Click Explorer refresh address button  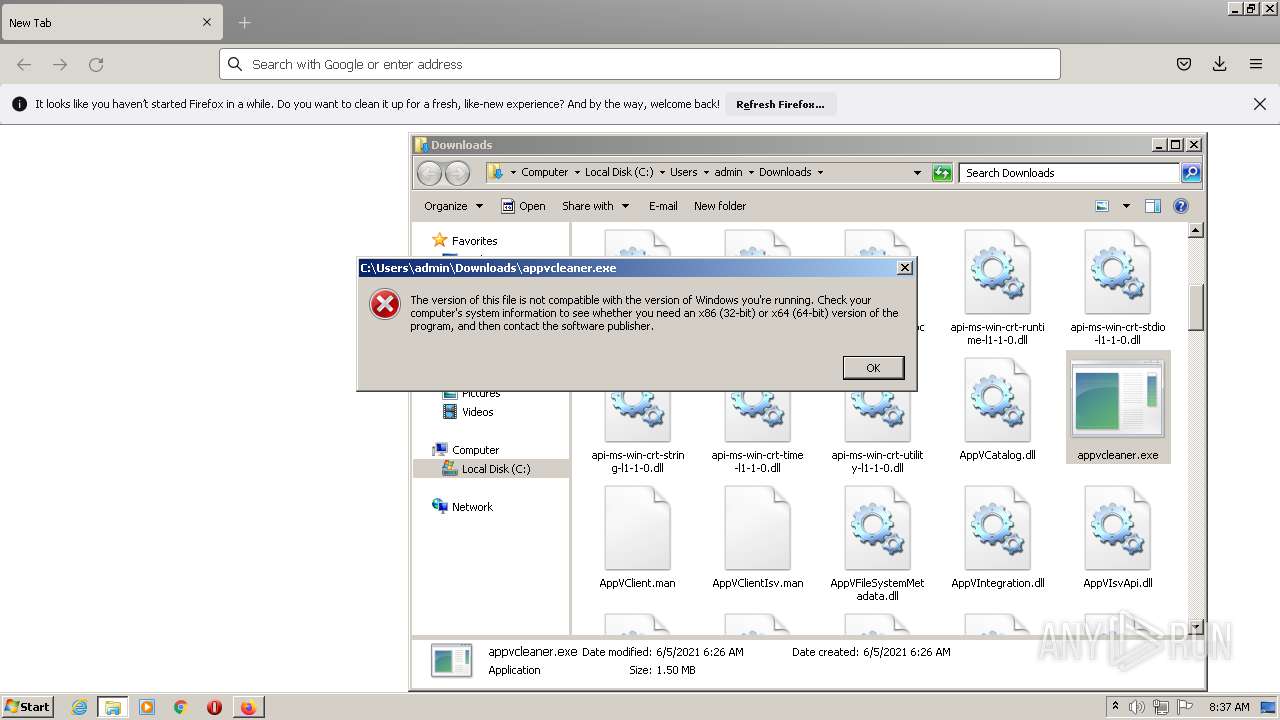click(x=942, y=173)
